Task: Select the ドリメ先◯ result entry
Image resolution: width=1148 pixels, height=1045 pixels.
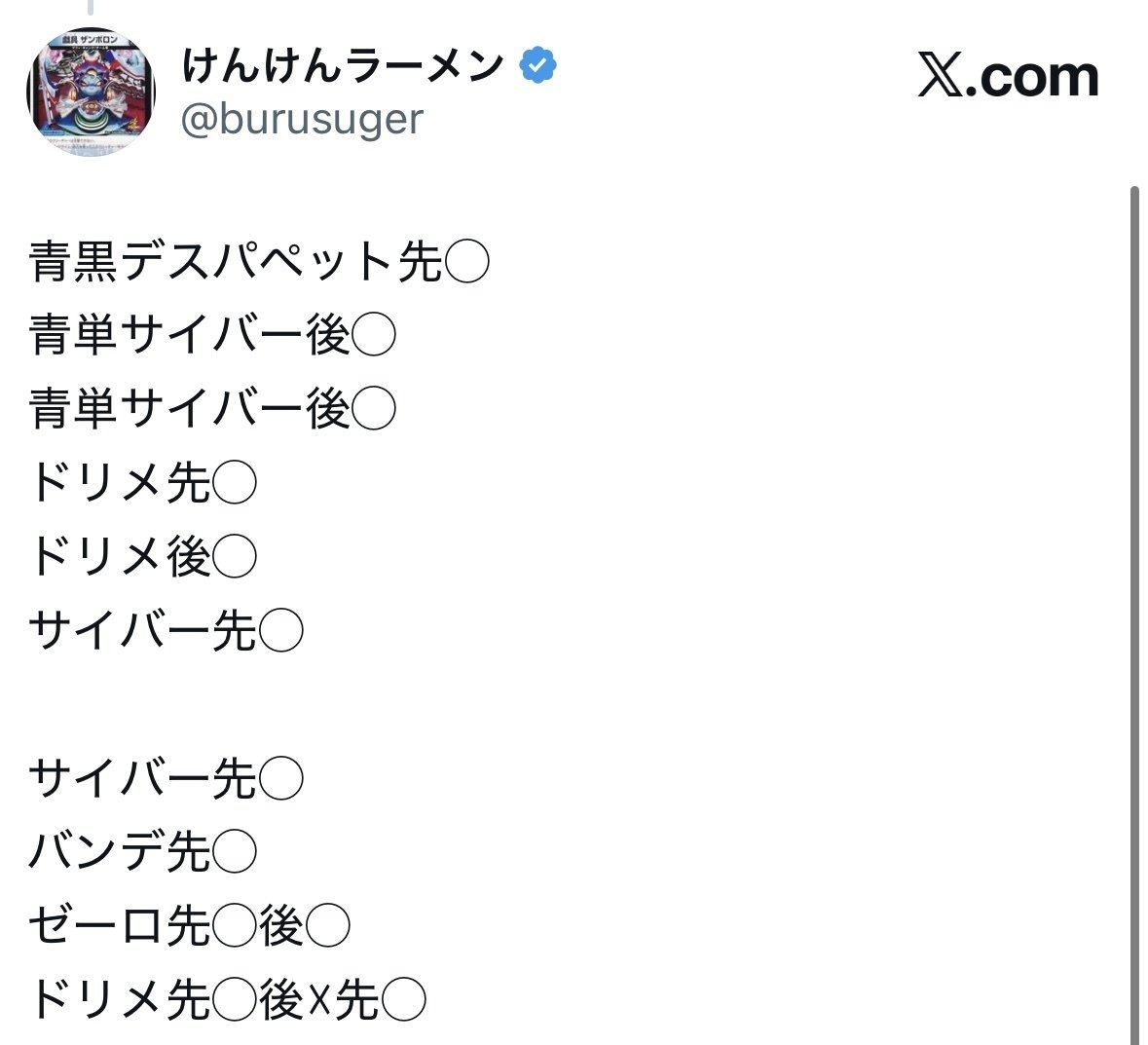Action: point(141,481)
